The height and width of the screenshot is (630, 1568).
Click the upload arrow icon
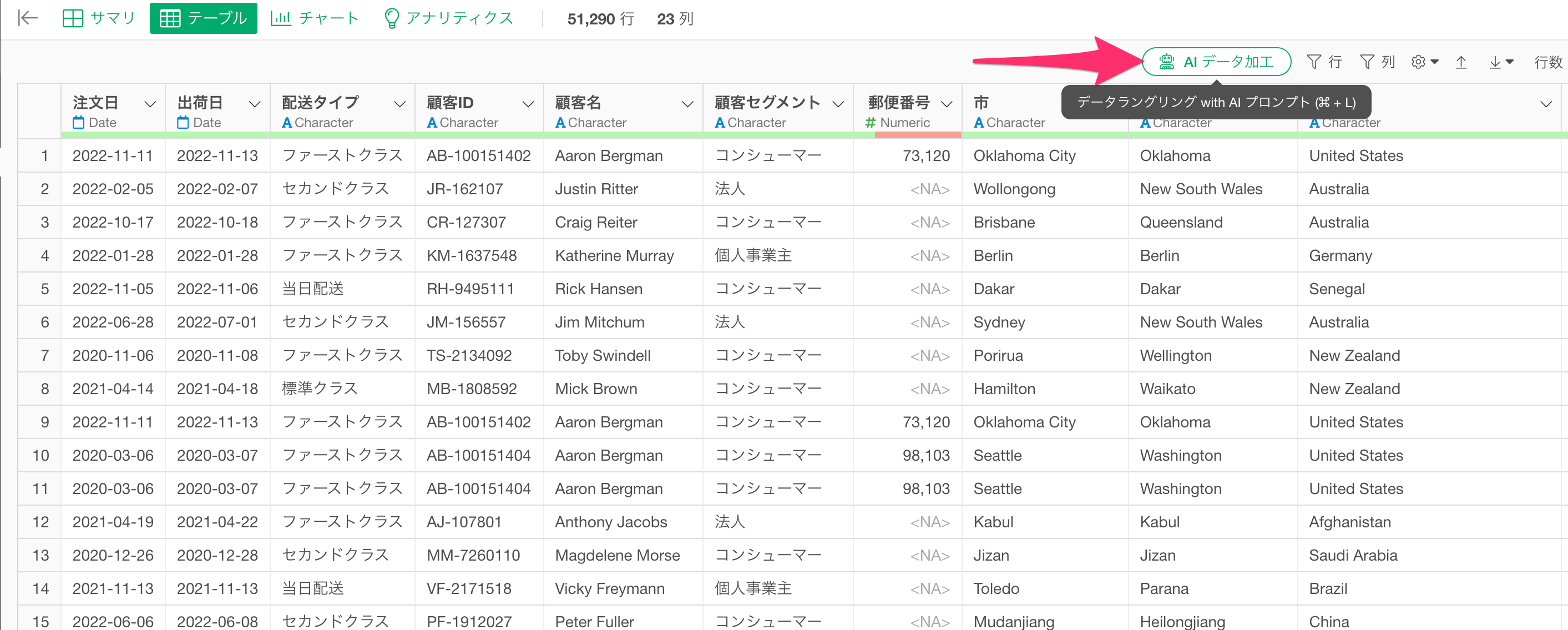[x=1461, y=62]
